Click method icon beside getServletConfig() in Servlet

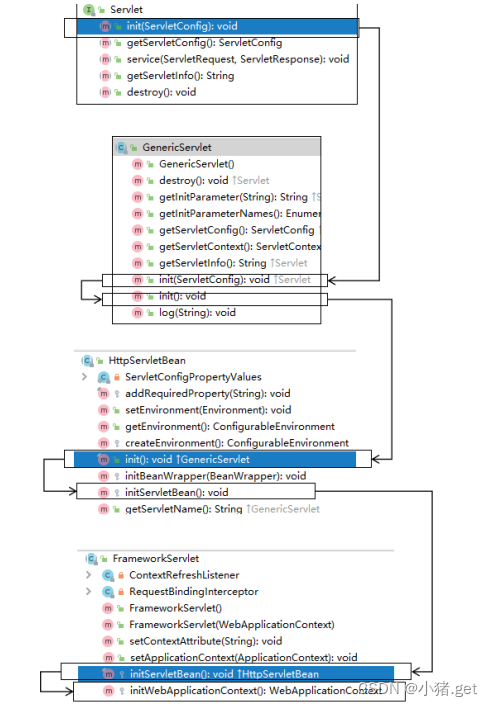105,43
